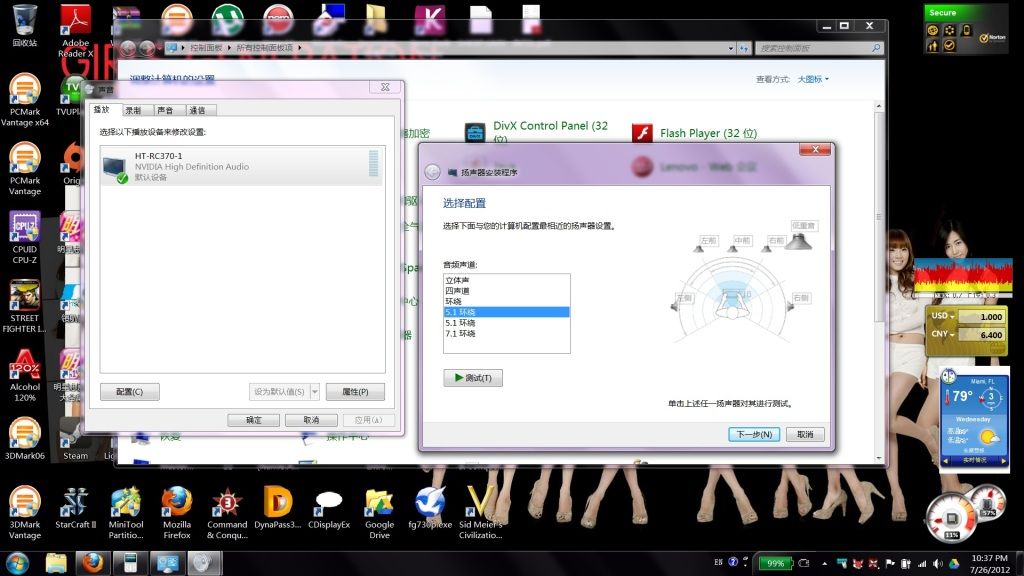
Task: Open the clock showing 10:37 PM
Action: (989, 564)
